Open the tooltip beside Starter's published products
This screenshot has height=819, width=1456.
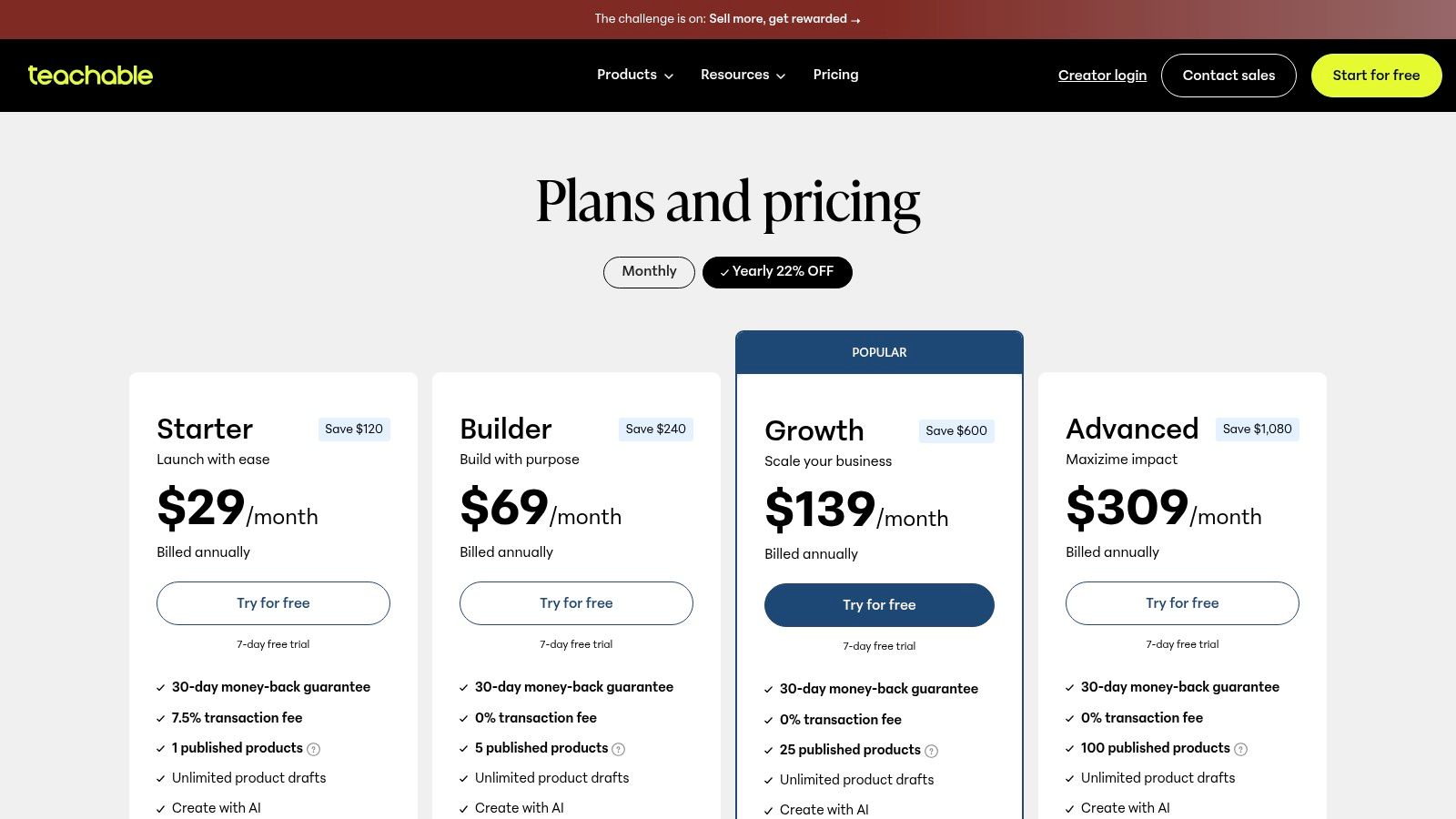313,749
